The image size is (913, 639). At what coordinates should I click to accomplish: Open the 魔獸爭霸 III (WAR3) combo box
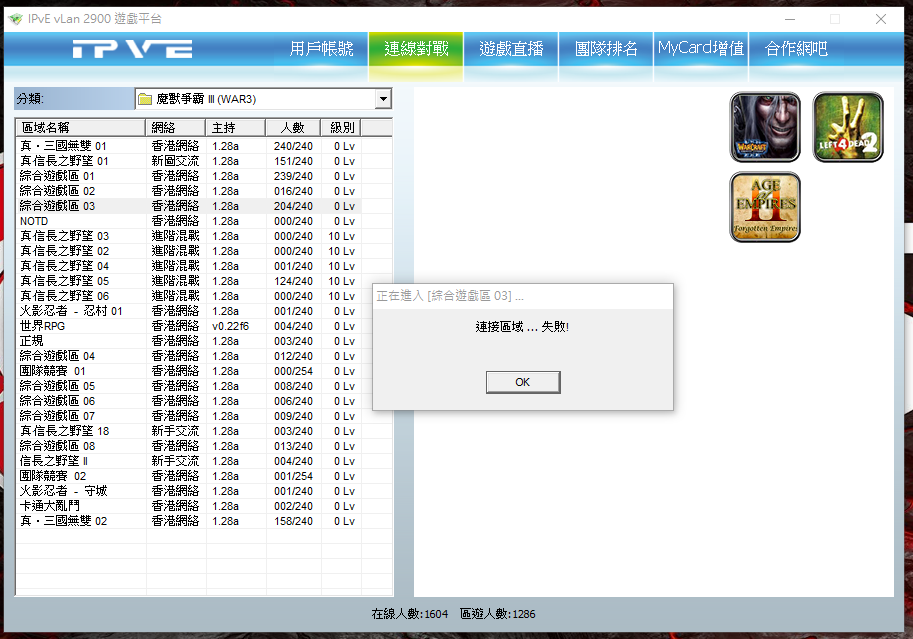click(x=263, y=99)
